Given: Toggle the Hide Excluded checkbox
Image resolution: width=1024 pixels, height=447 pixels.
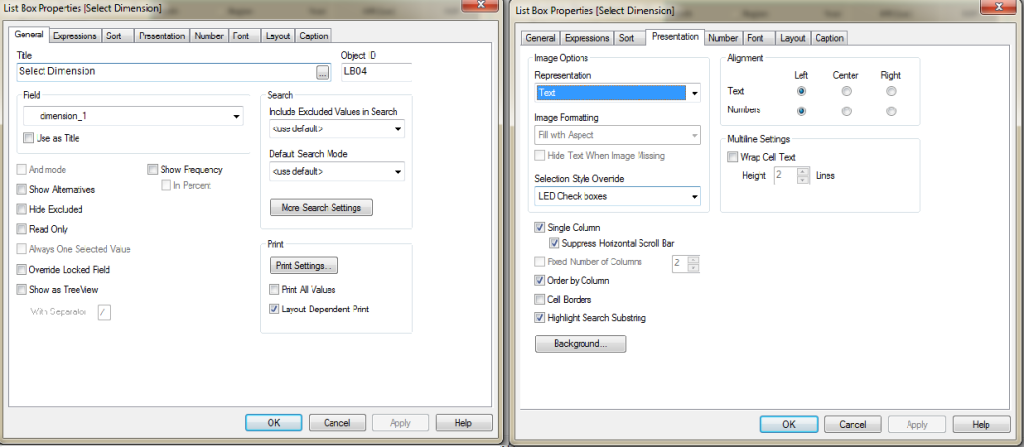Looking at the screenshot, I should [22, 209].
